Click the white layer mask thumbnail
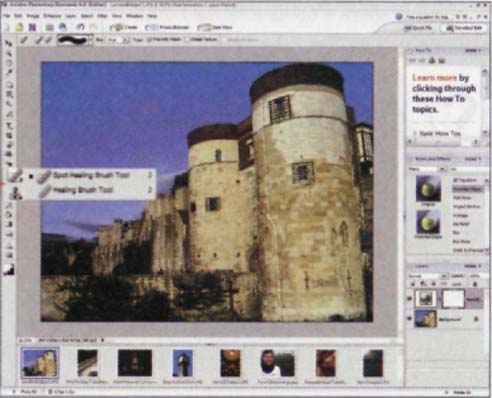Viewport: 492px width, 398px height. click(x=453, y=298)
